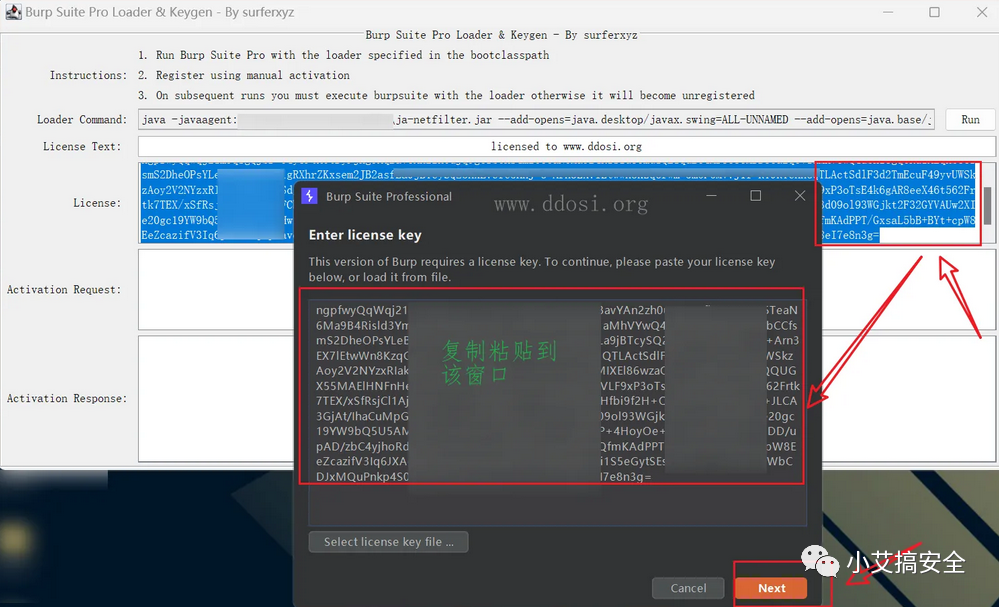Click the 'Activation Response:' label
The height and width of the screenshot is (607, 999).
click(x=67, y=399)
